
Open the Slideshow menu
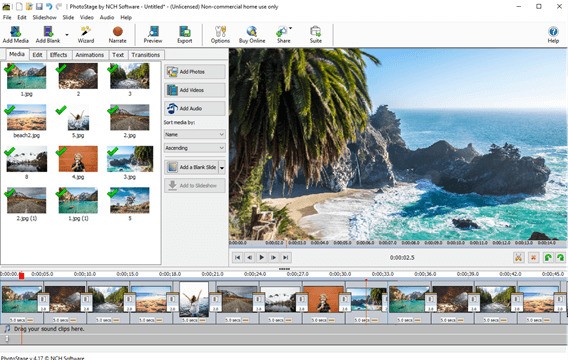tap(45, 17)
